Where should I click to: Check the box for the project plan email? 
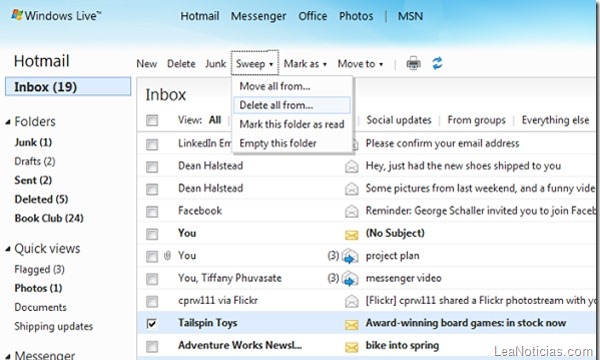tap(152, 256)
